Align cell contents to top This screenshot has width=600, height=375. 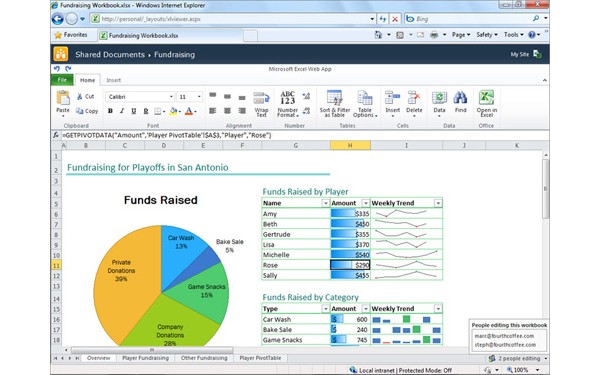pyautogui.click(x=213, y=95)
